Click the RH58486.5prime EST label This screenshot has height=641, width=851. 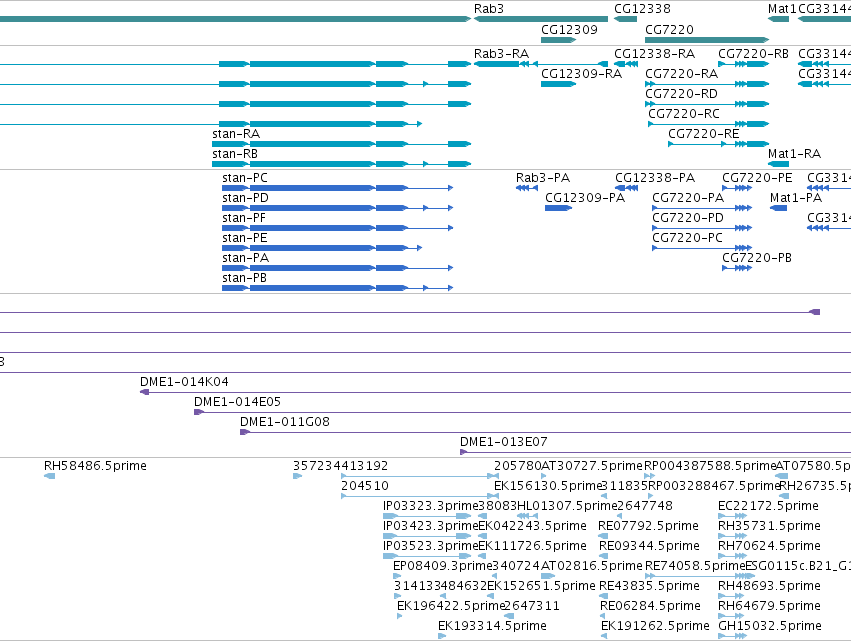click(x=95, y=466)
